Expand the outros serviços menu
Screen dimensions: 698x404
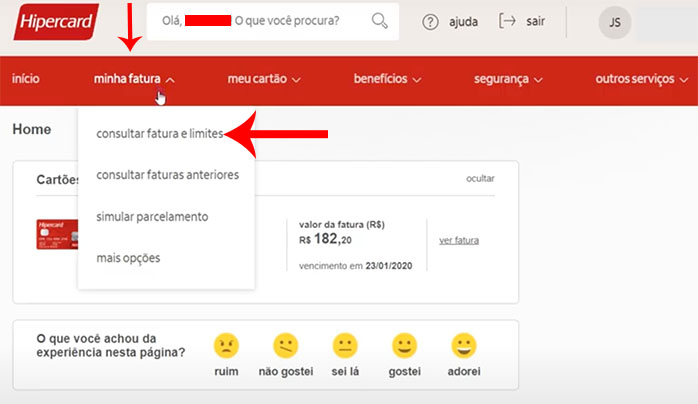coord(641,79)
